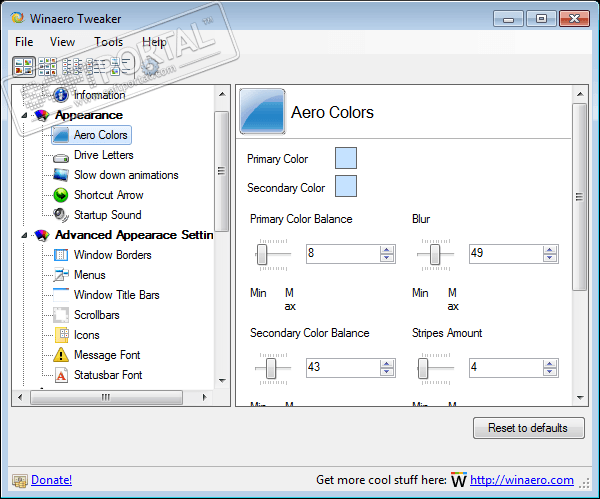Select Startup Sound in the tree

[x=108, y=215]
